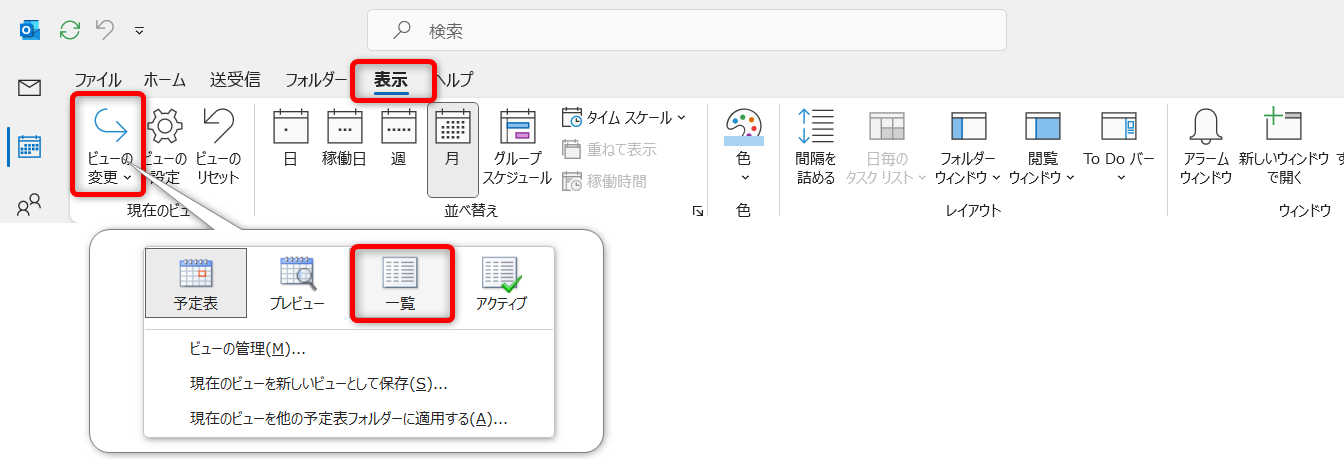Select the アクティブ view icon
The image size is (1344, 459).
(x=503, y=284)
